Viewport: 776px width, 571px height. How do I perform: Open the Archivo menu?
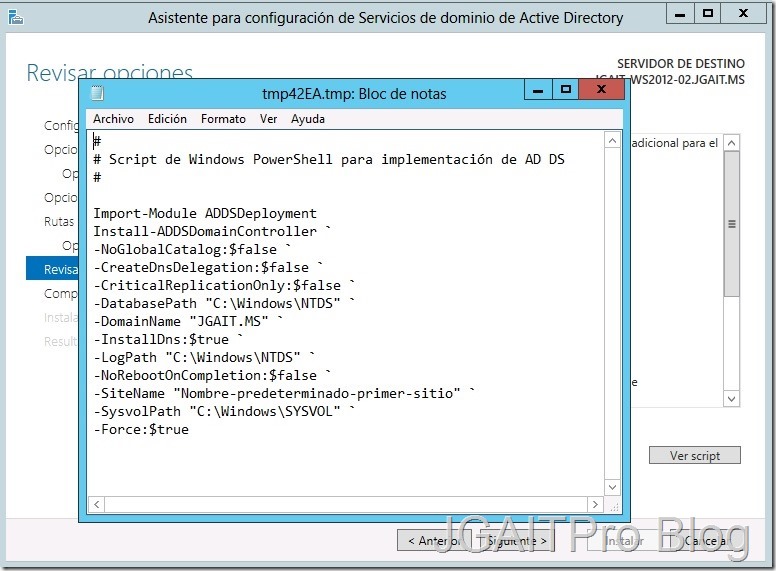point(113,119)
